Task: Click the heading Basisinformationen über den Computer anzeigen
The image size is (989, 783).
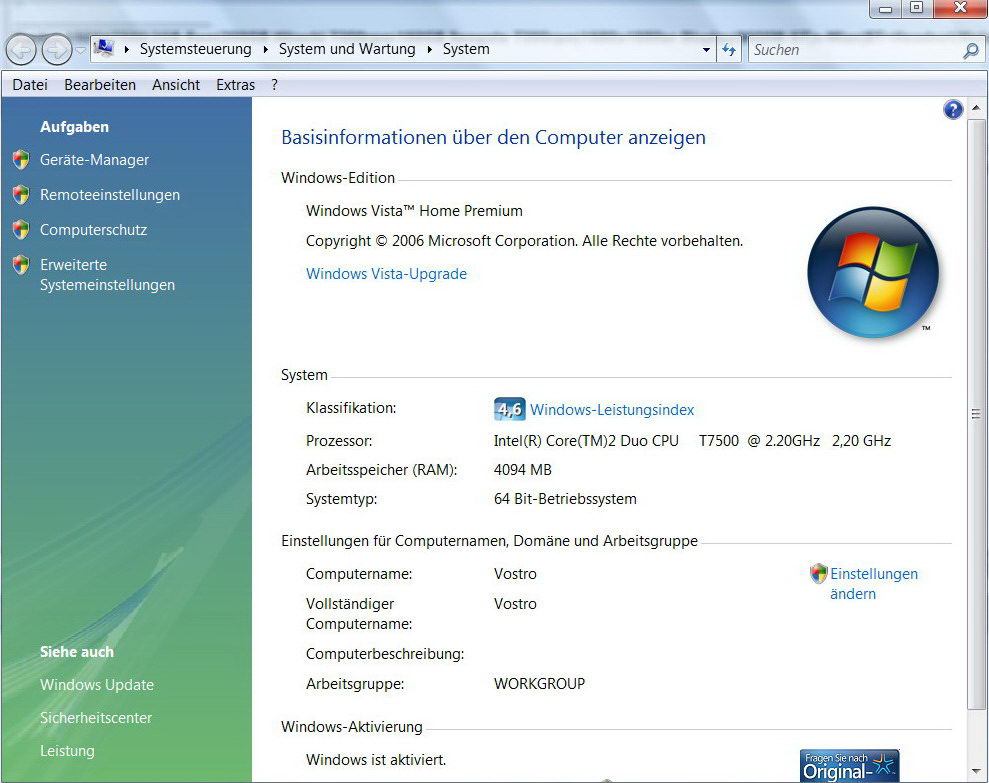Action: [x=493, y=138]
